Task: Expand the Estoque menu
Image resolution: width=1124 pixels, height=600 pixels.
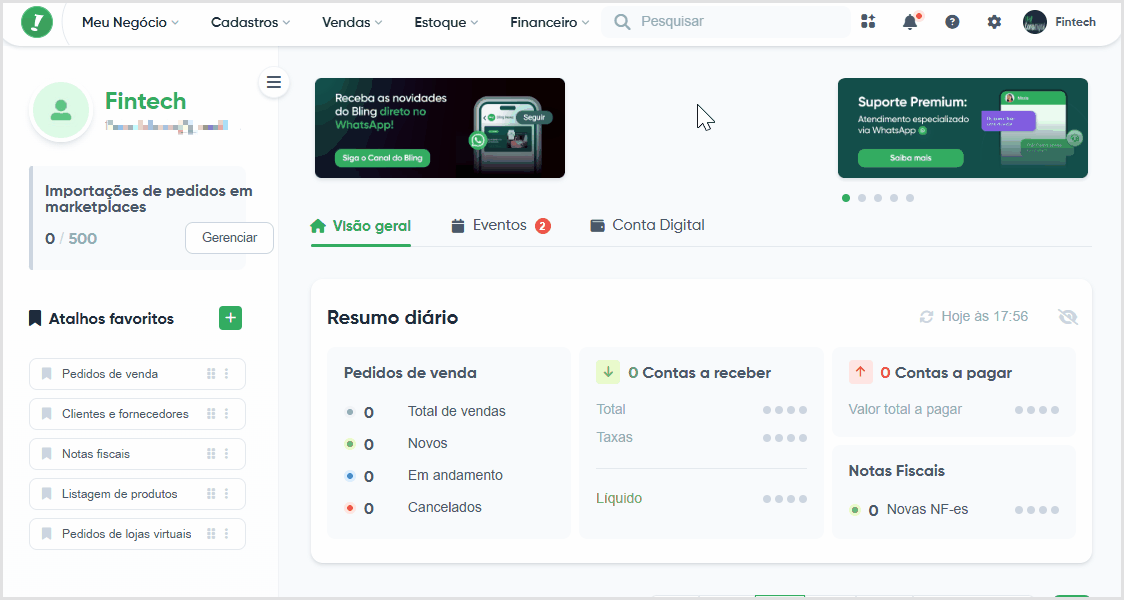Action: [446, 22]
